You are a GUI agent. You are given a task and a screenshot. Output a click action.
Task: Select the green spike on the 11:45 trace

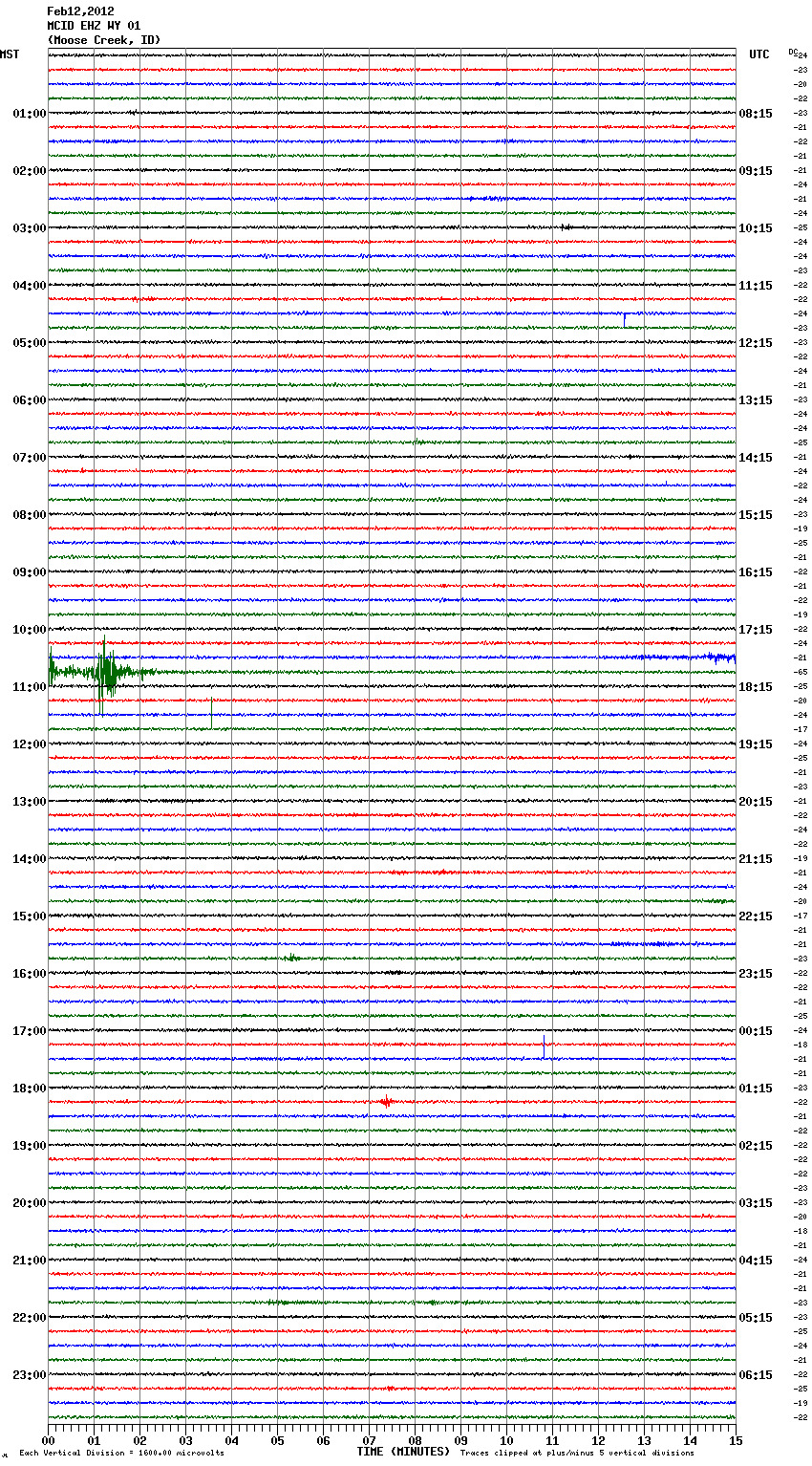pyautogui.click(x=211, y=714)
